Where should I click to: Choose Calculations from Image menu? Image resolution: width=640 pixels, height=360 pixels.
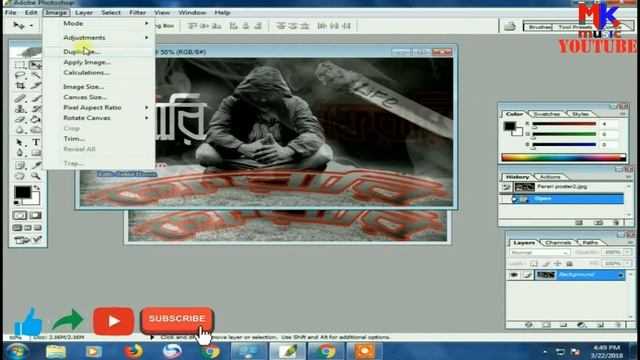(x=86, y=73)
